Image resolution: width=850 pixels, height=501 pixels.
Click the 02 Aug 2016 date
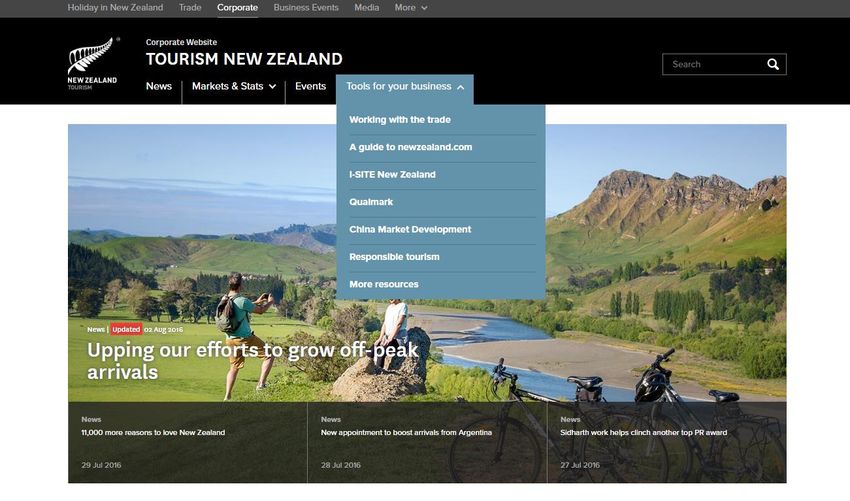point(163,330)
